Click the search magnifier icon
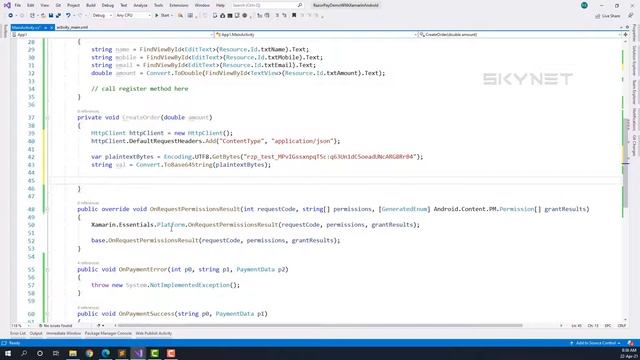This screenshot has width=640, height=360. coord(300,5)
